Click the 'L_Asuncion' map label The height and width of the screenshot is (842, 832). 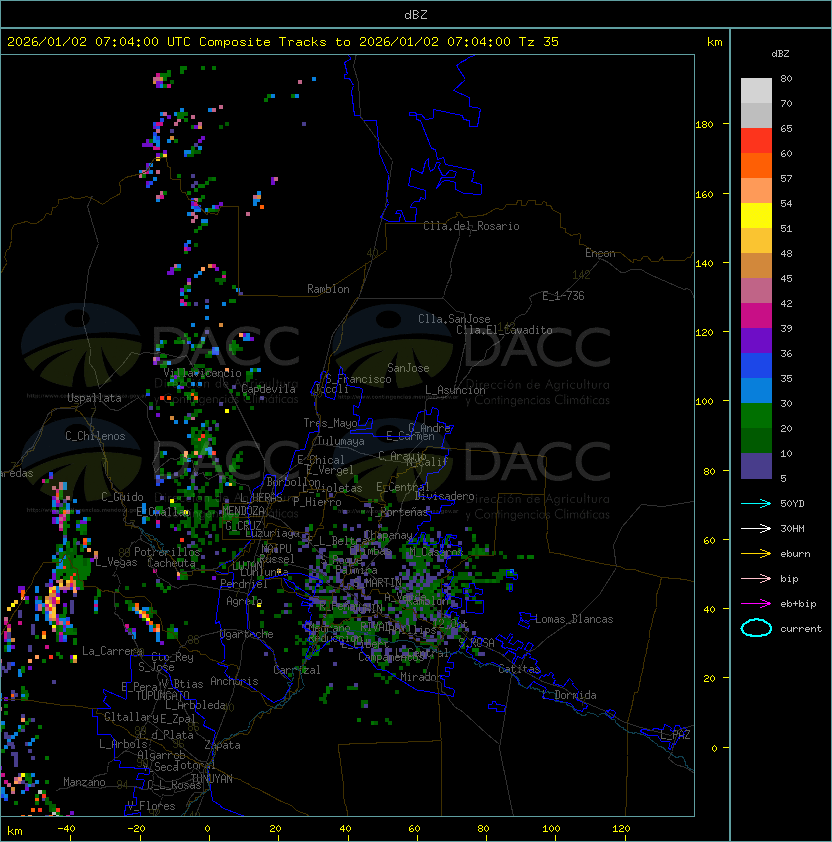pos(455,390)
